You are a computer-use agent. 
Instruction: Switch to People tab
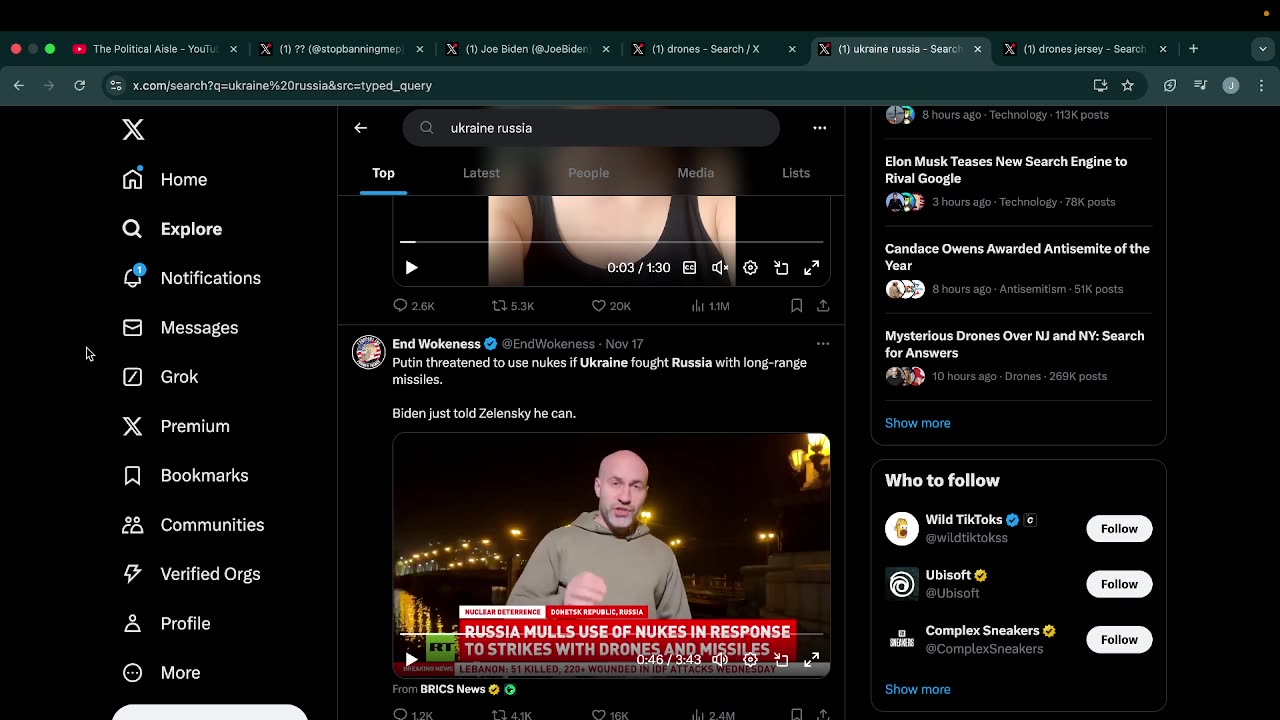click(x=588, y=173)
